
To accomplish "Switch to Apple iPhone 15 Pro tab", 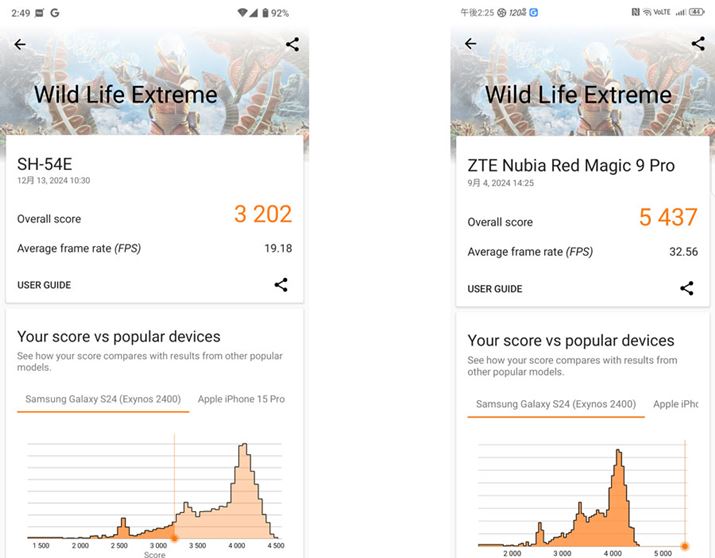I will click(240, 399).
